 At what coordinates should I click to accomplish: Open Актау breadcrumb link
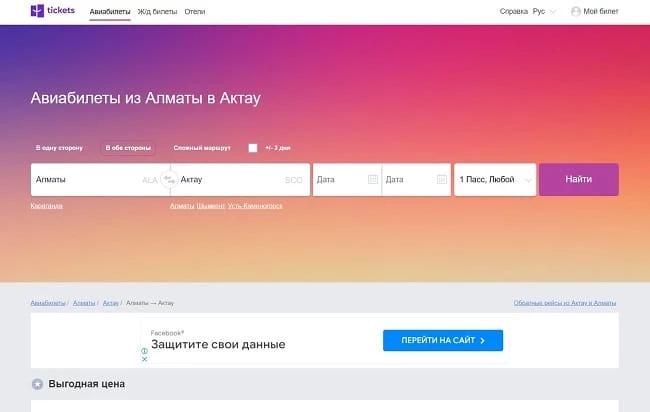(111, 303)
